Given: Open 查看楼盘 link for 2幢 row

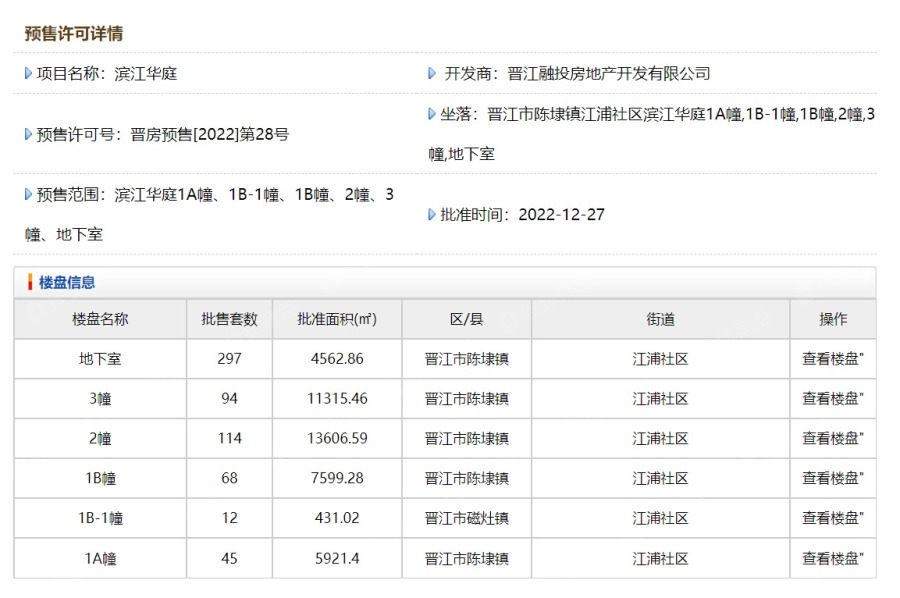Looking at the screenshot, I should [x=832, y=438].
